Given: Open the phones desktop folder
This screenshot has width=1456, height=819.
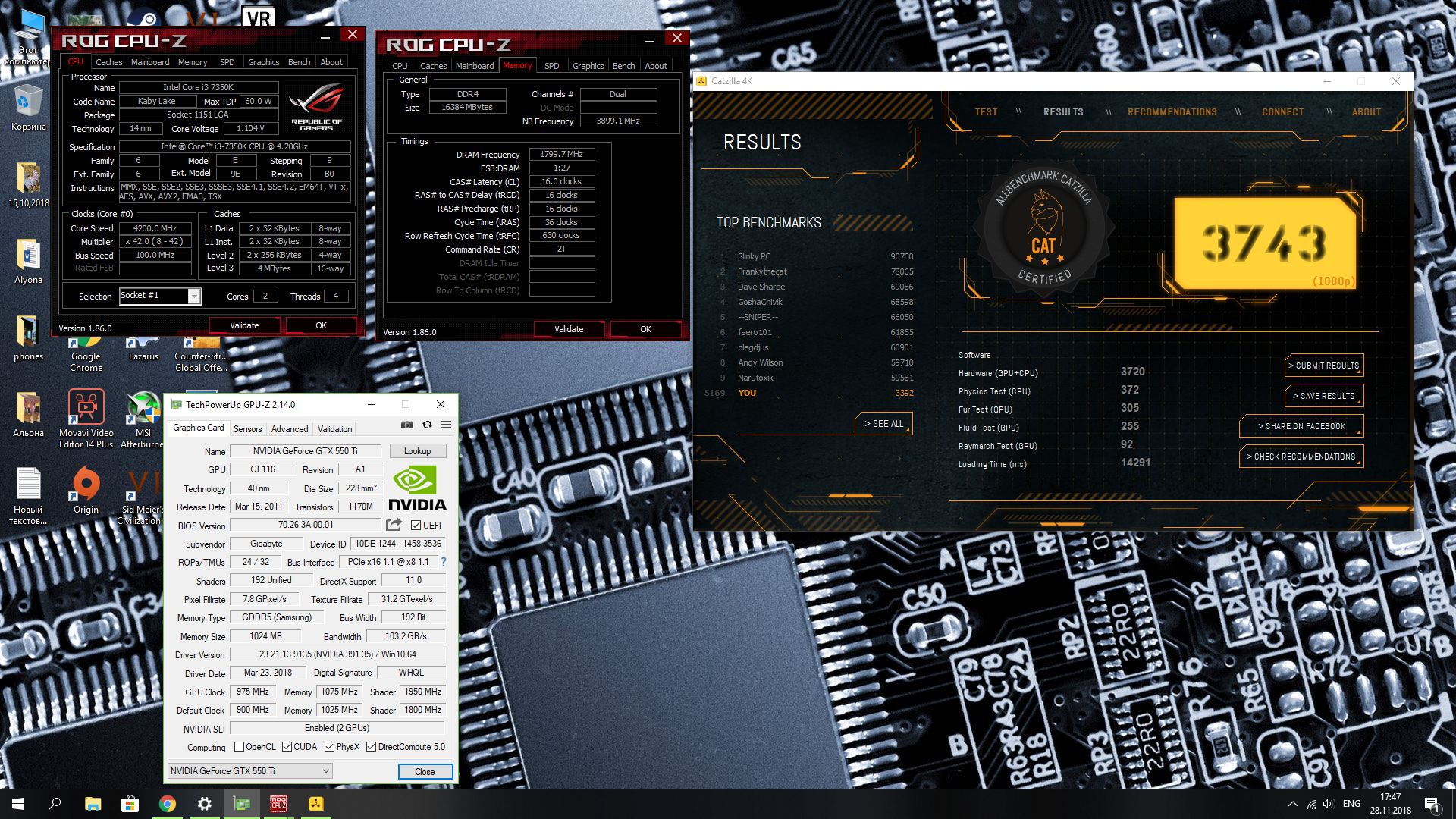Looking at the screenshot, I should [x=28, y=337].
